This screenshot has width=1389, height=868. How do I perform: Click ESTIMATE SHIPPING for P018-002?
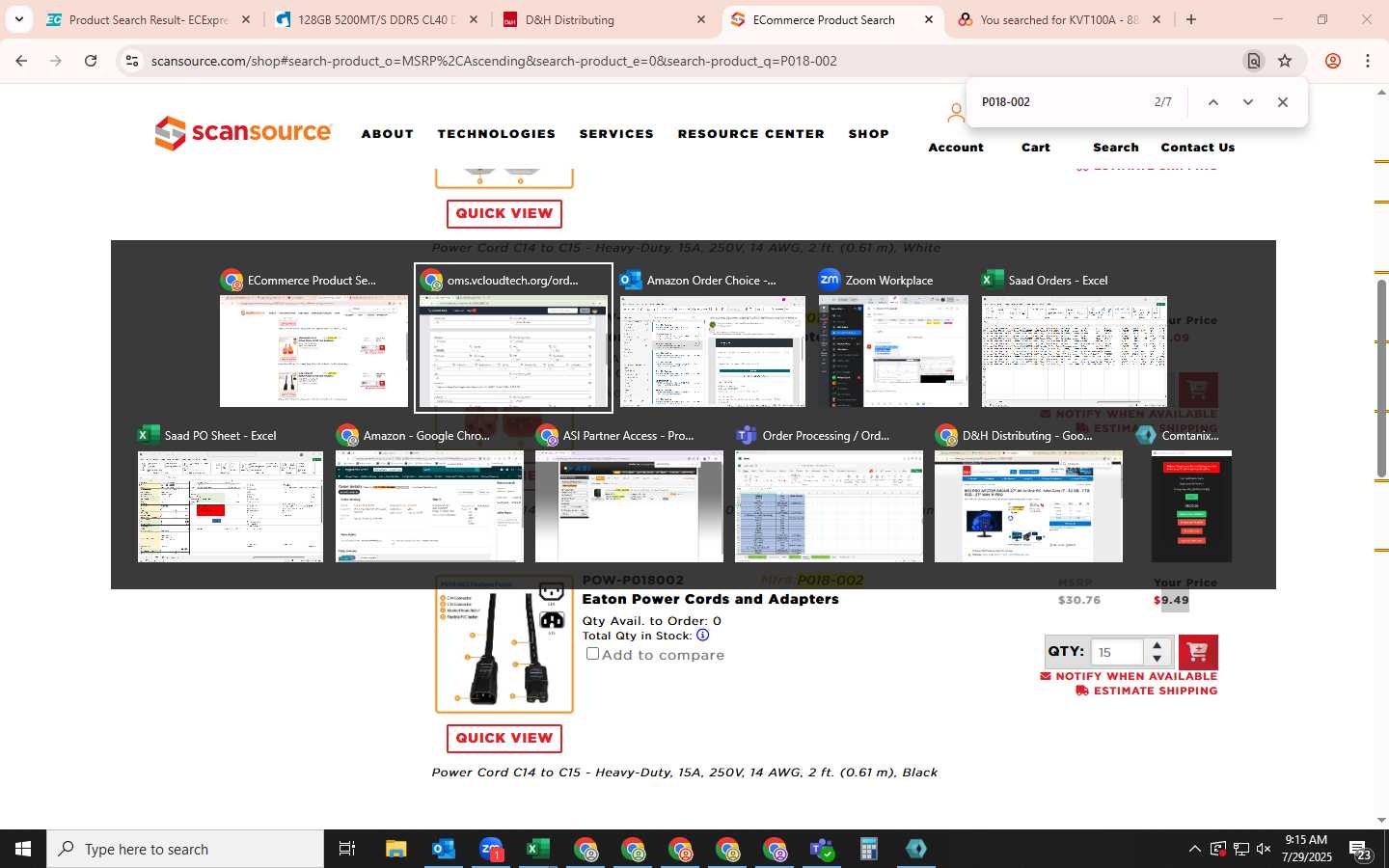click(x=1147, y=691)
